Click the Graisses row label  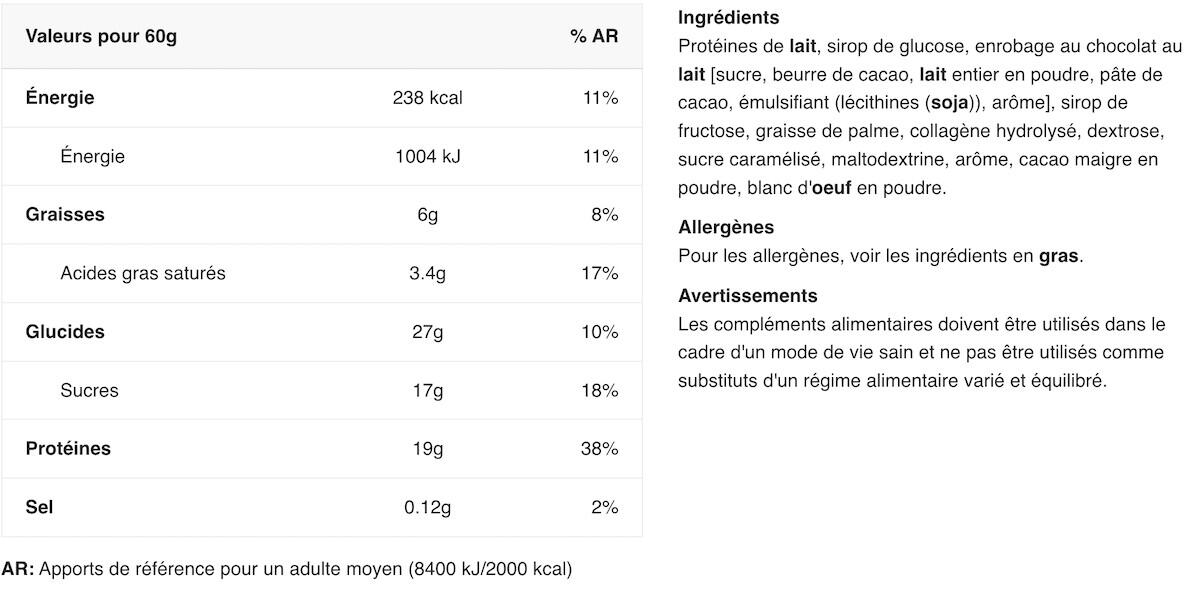[65, 215]
